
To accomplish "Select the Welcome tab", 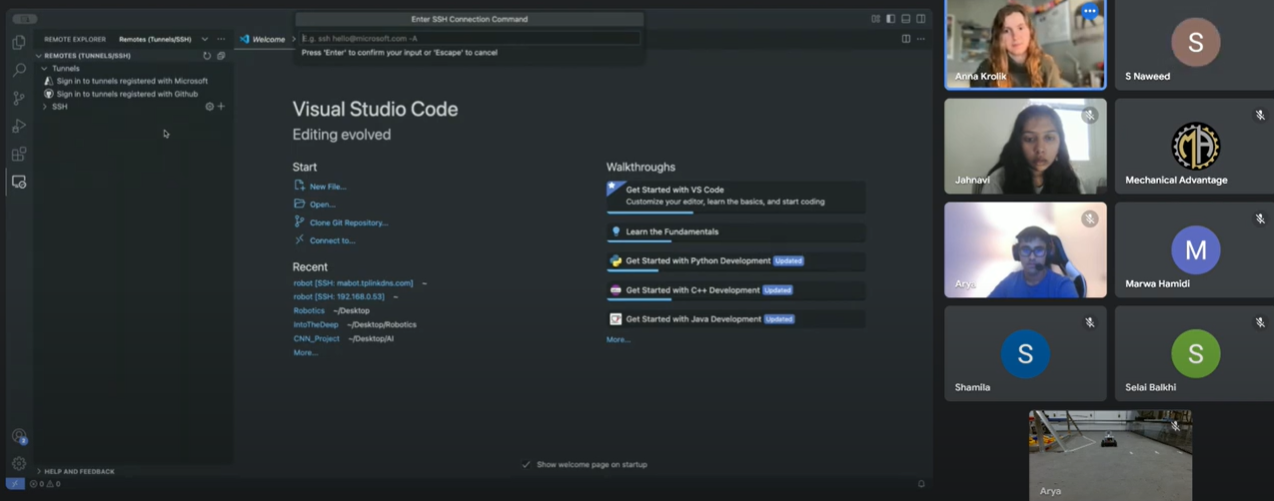I will point(267,39).
